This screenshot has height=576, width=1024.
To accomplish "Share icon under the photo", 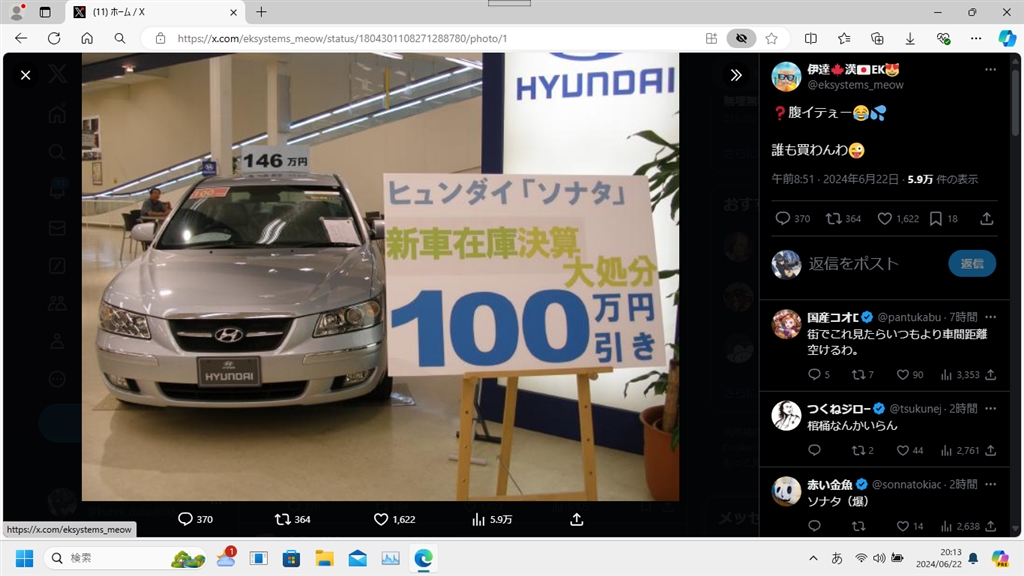I will coord(577,519).
